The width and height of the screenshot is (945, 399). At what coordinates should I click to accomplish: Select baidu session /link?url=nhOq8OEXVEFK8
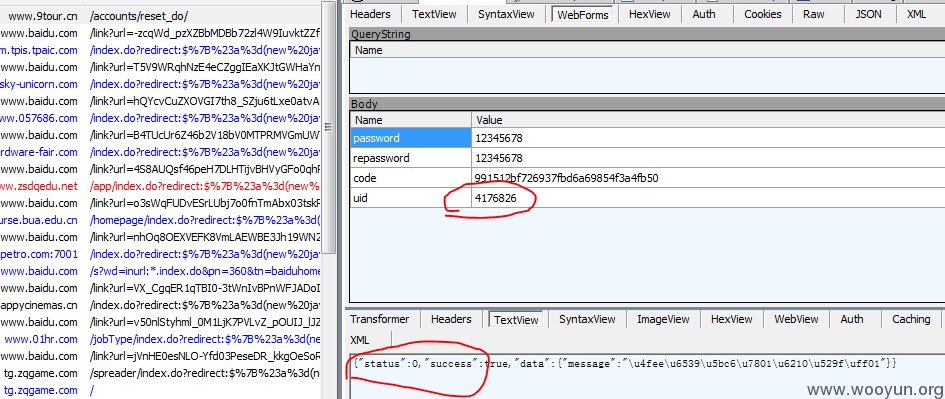(x=160, y=237)
